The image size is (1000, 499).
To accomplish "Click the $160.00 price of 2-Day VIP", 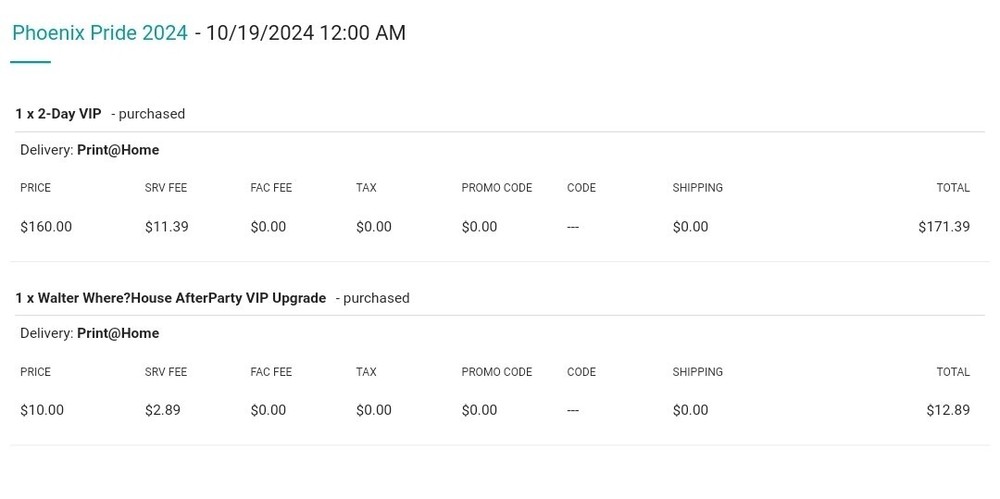I will click(46, 227).
